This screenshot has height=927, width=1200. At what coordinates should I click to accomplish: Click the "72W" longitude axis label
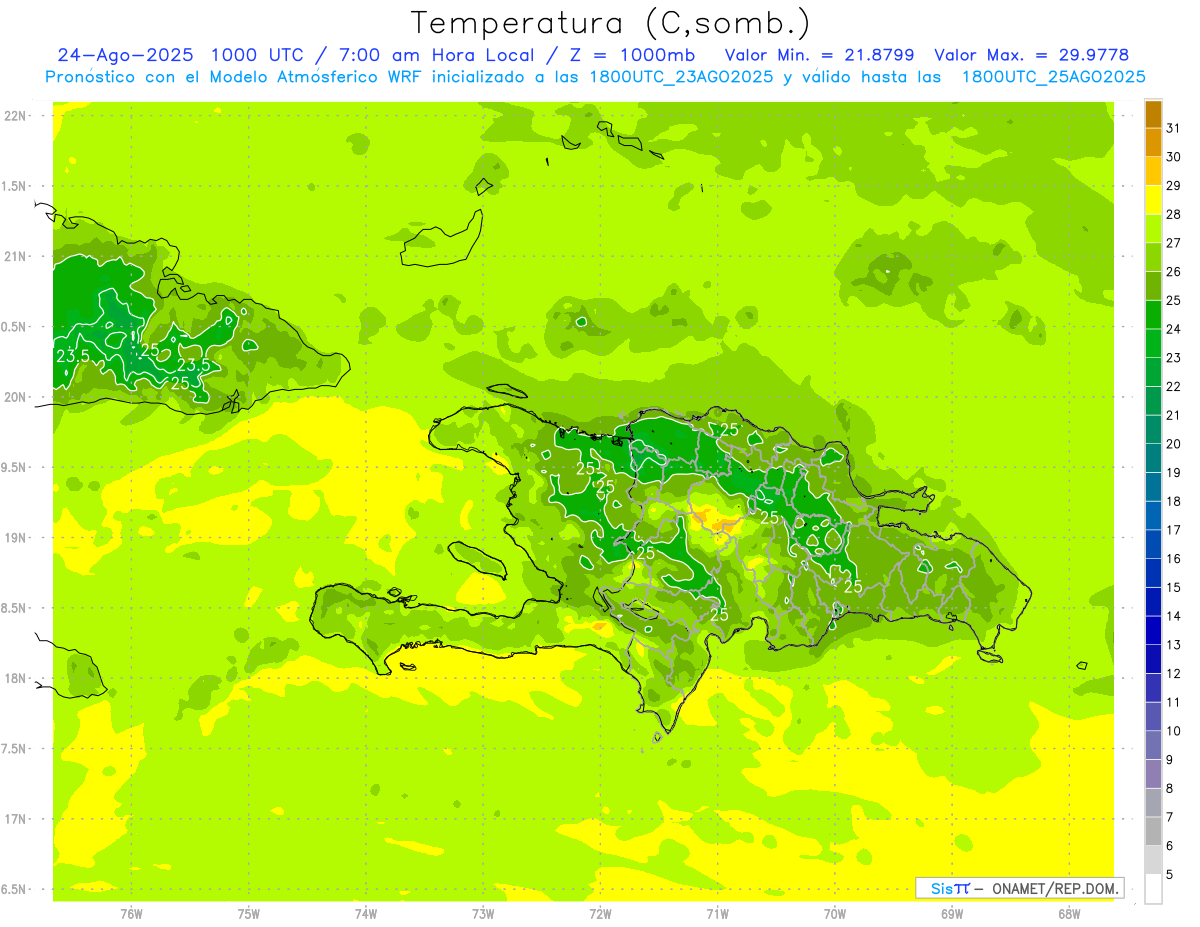click(600, 913)
